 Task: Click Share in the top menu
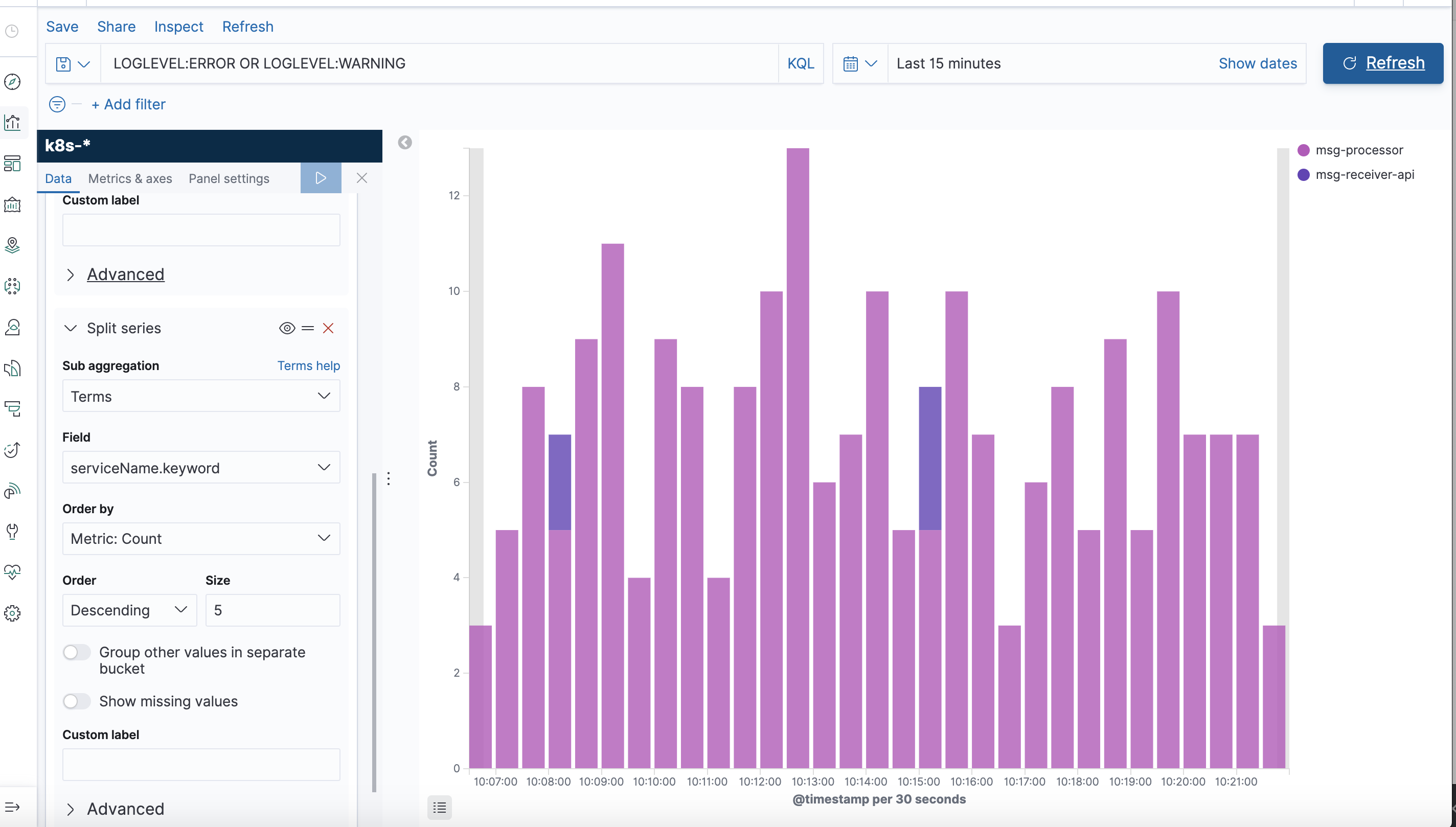pyautogui.click(x=117, y=27)
